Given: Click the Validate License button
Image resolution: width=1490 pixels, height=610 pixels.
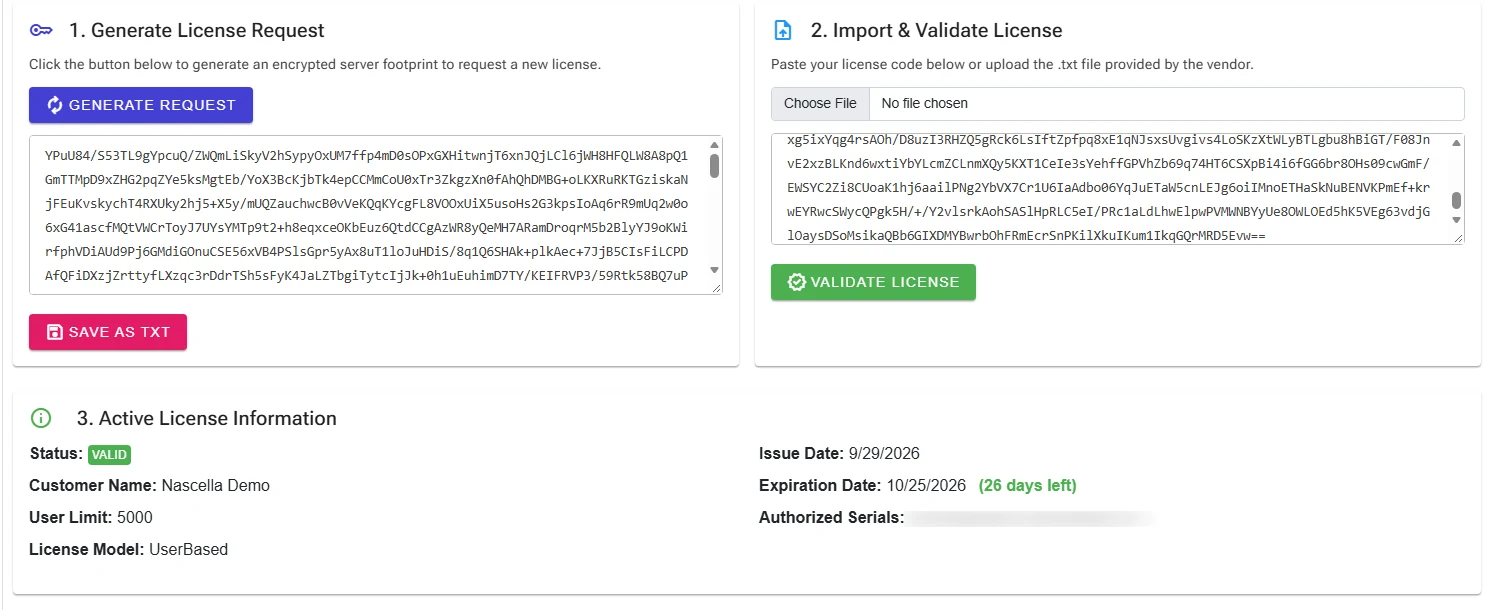Looking at the screenshot, I should point(873,282).
